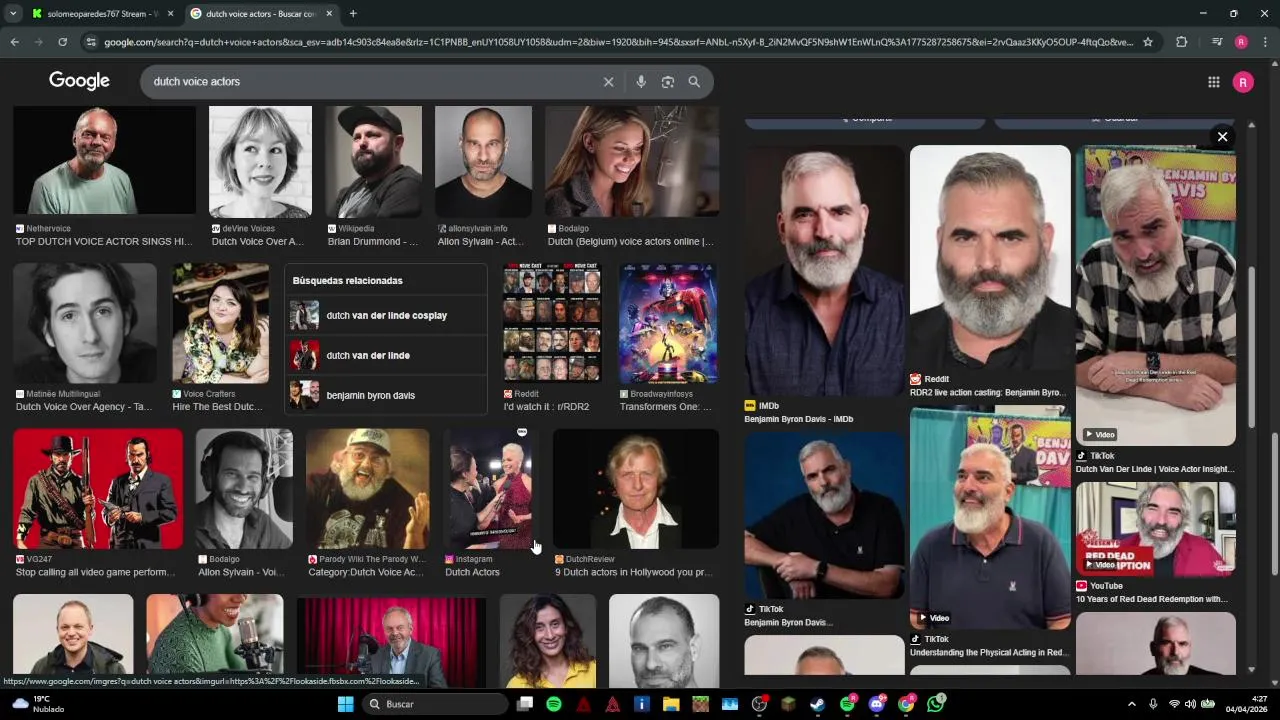Select the dutch voice actors tab
The width and height of the screenshot is (1280, 720).
260,14
